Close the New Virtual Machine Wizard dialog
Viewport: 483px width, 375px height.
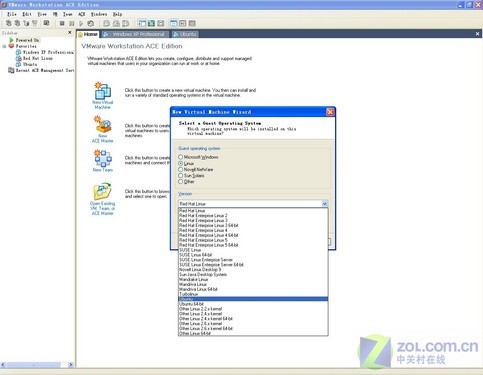tap(330, 112)
